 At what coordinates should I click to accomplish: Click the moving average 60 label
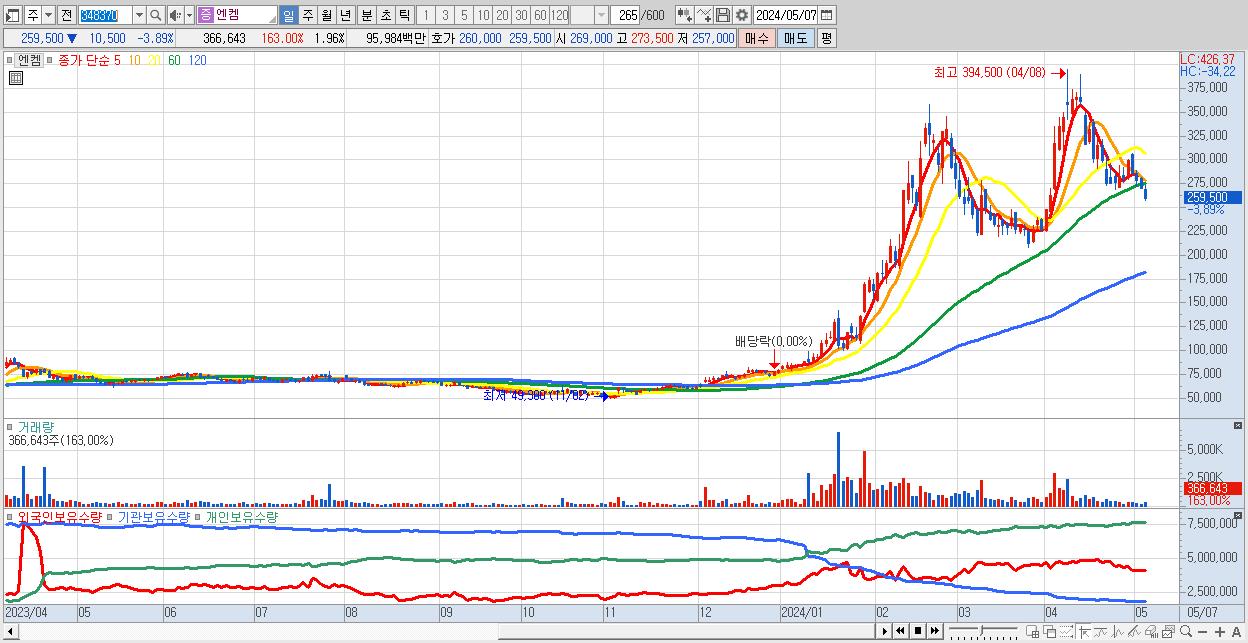pos(174,60)
